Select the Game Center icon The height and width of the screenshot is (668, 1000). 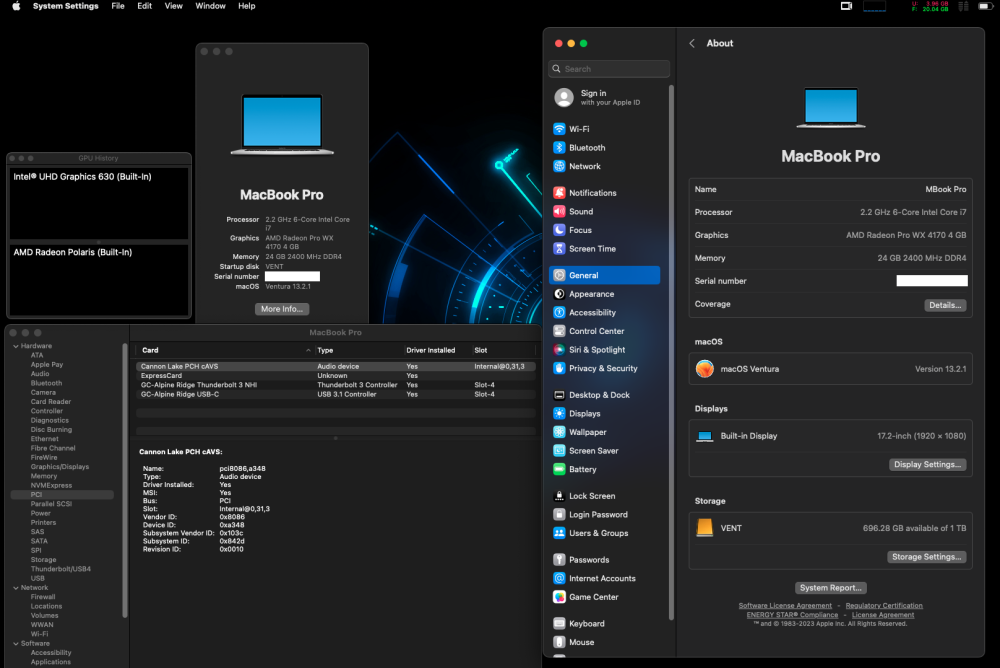[x=559, y=597]
